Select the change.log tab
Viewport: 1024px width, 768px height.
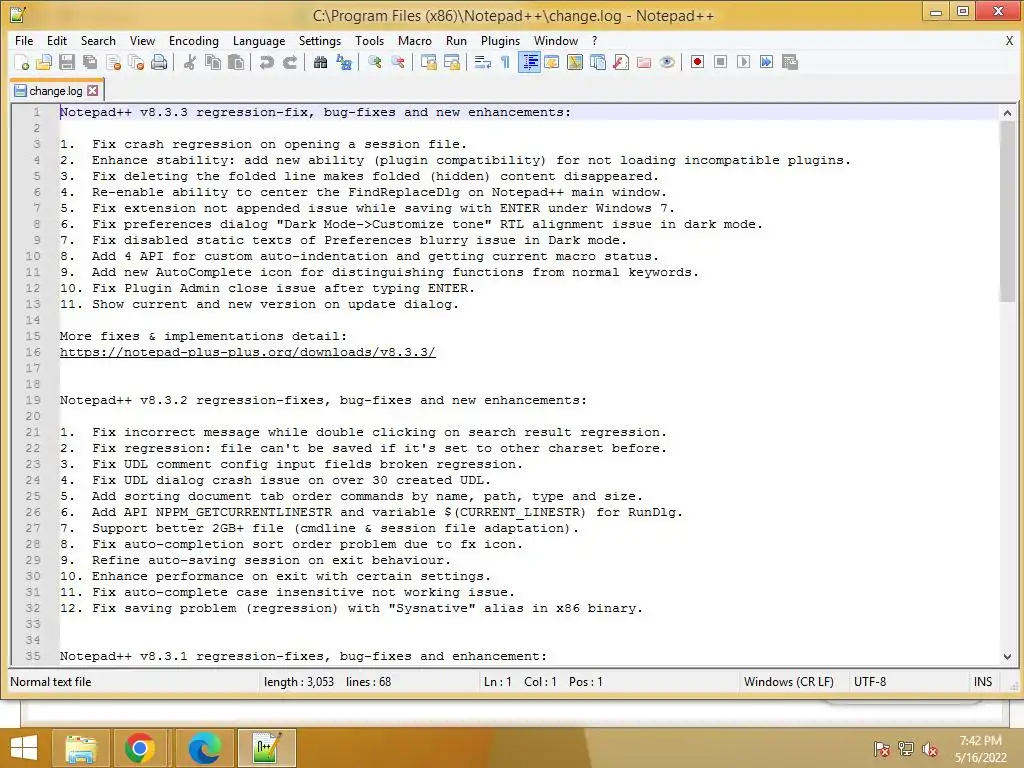click(56, 91)
